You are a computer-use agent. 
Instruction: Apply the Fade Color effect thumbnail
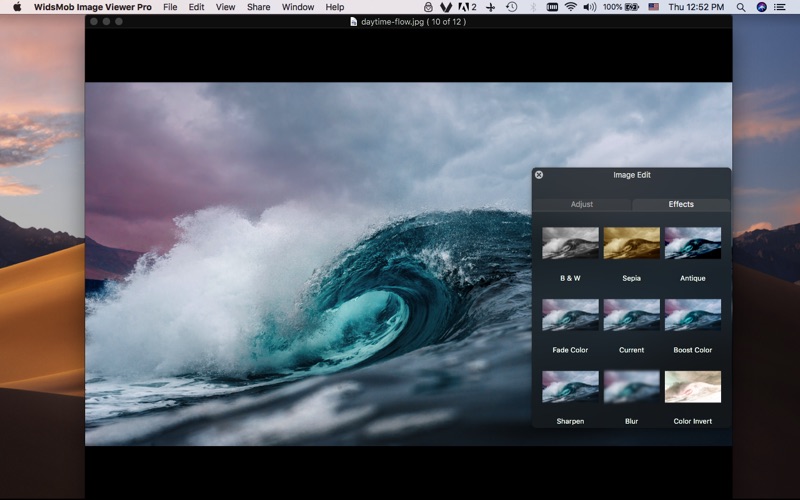pos(570,315)
